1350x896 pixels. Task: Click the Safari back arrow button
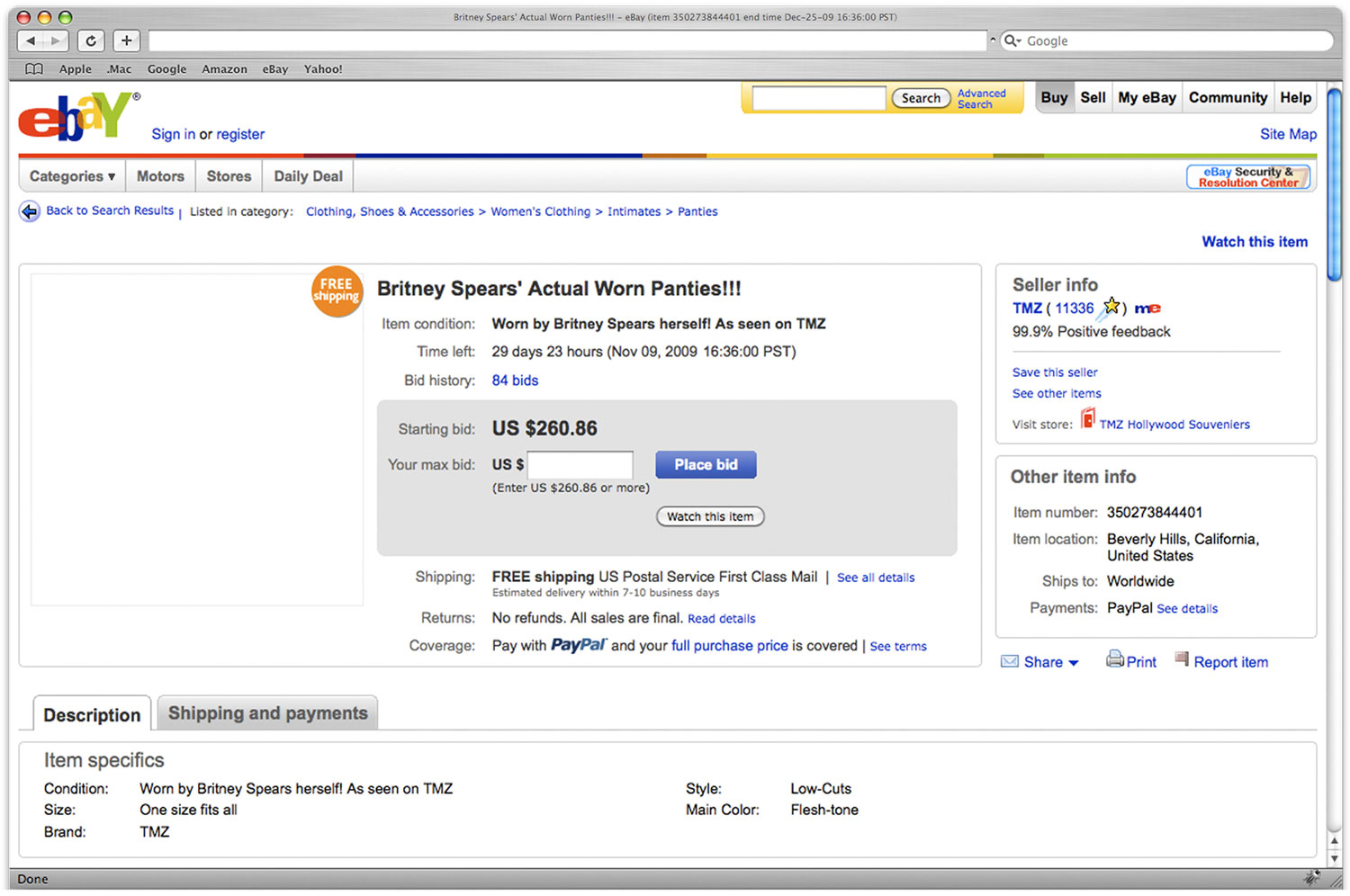coord(31,40)
